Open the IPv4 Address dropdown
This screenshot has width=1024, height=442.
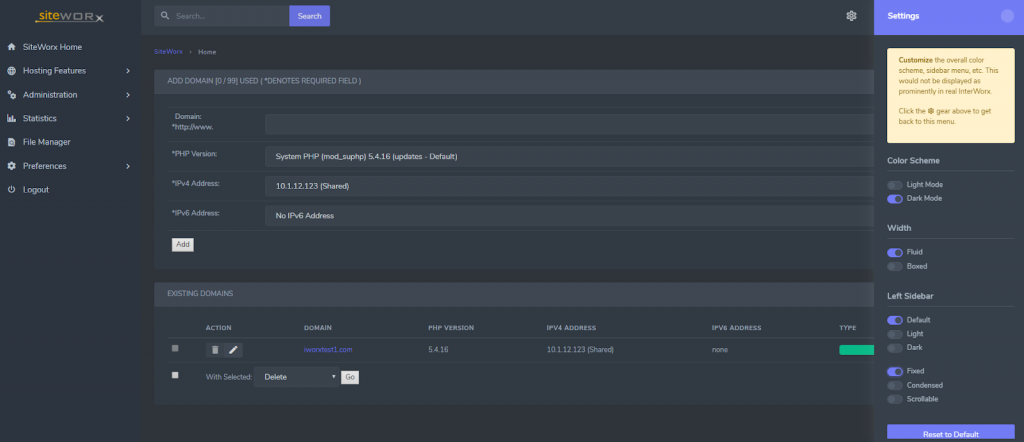pos(569,186)
